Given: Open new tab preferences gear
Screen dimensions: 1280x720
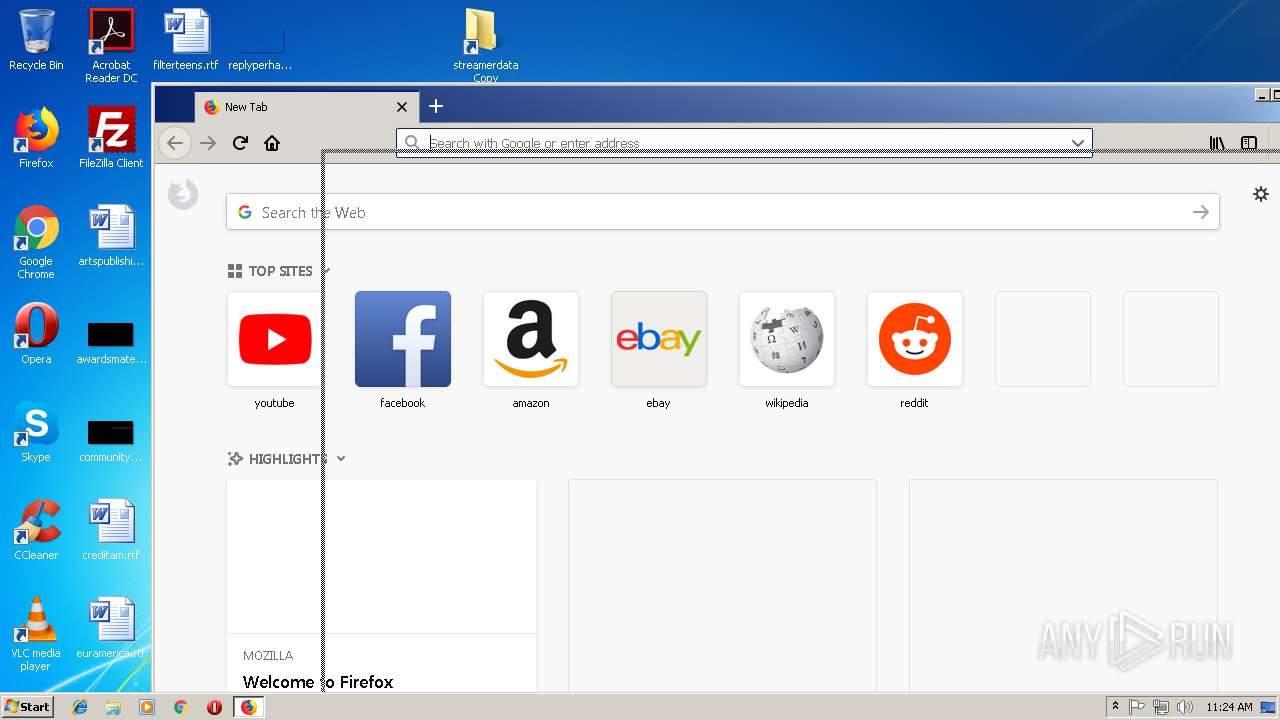Looking at the screenshot, I should point(1261,194).
